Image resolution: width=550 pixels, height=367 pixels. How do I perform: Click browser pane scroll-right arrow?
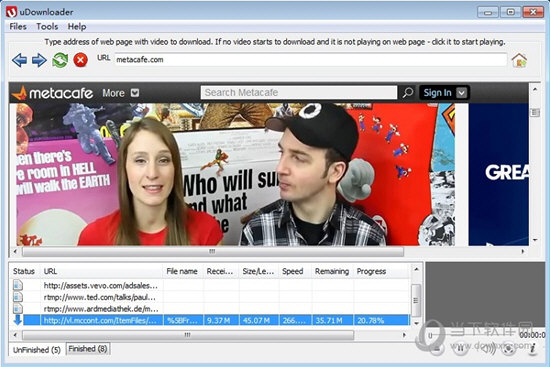tap(523, 251)
